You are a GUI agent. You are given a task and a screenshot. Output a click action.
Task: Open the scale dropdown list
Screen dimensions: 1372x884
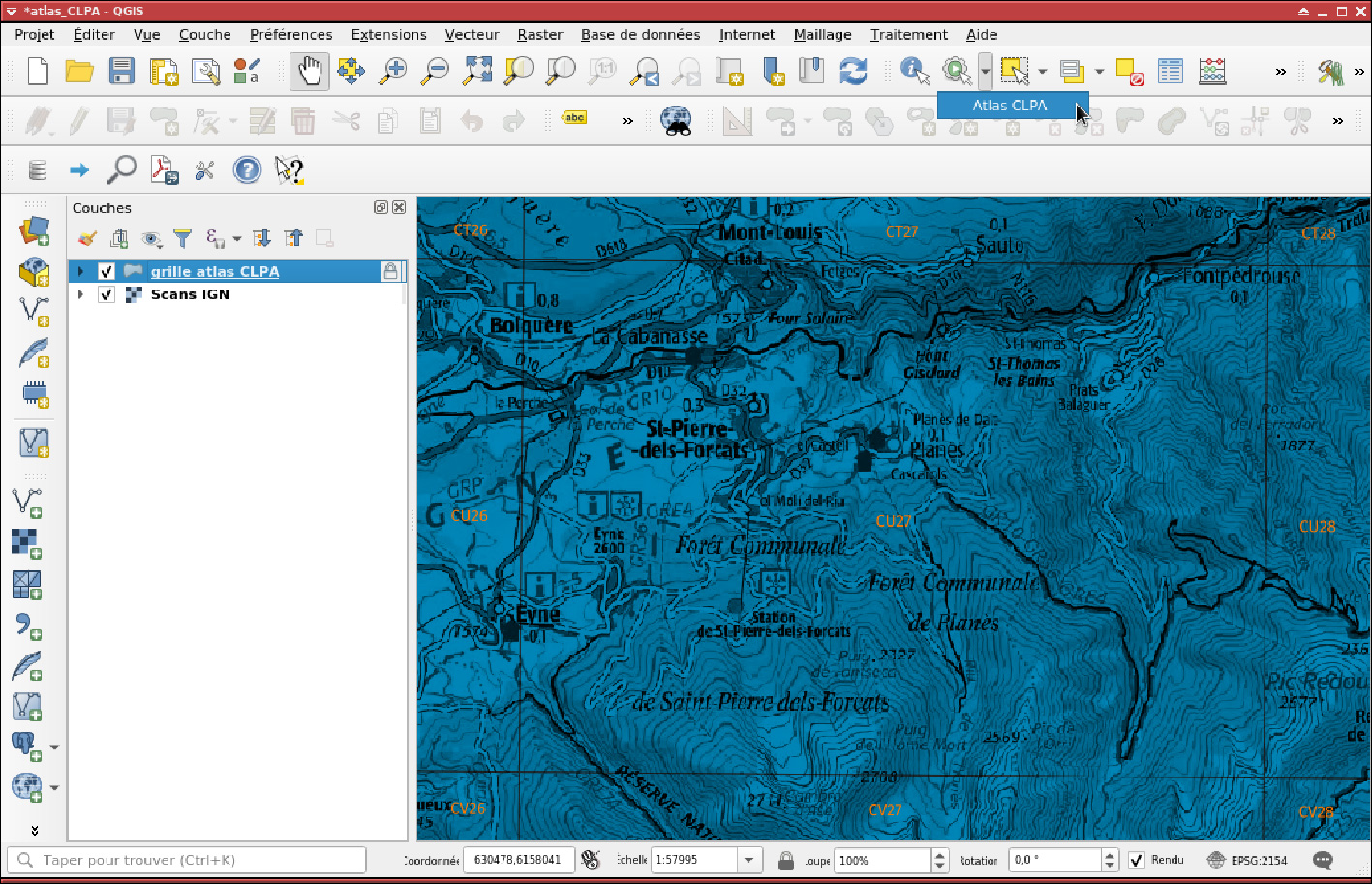pyautogui.click(x=748, y=860)
